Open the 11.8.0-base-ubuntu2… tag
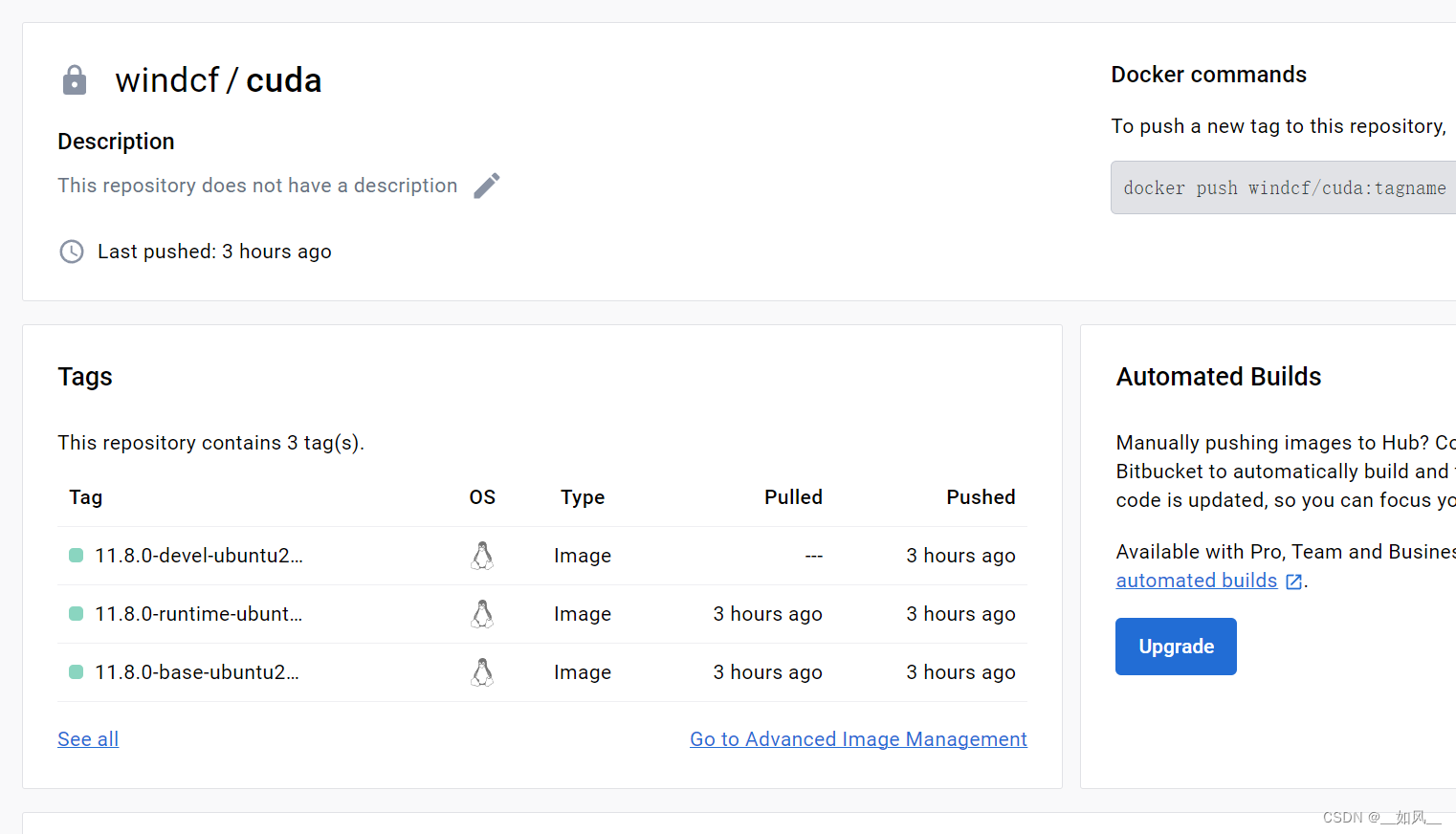Image resolution: width=1456 pixels, height=834 pixels. 197,672
